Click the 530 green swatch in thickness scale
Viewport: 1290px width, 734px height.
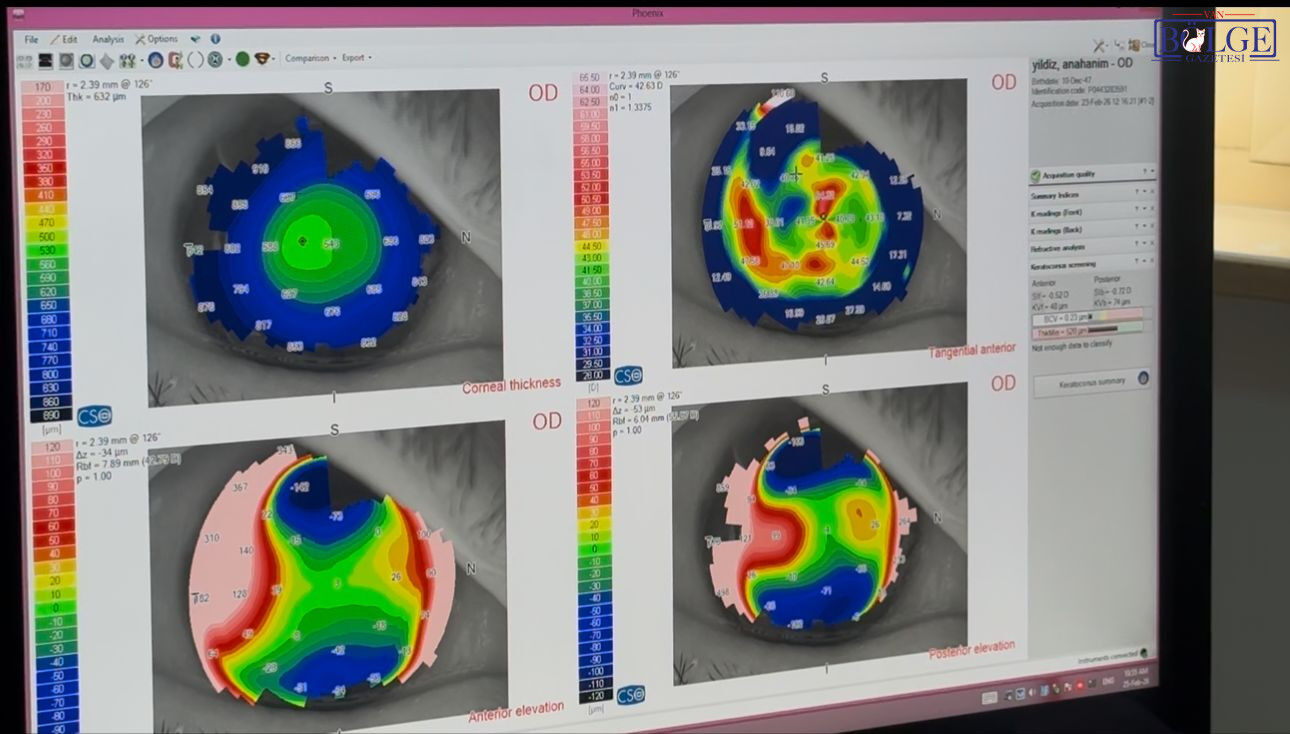point(43,249)
